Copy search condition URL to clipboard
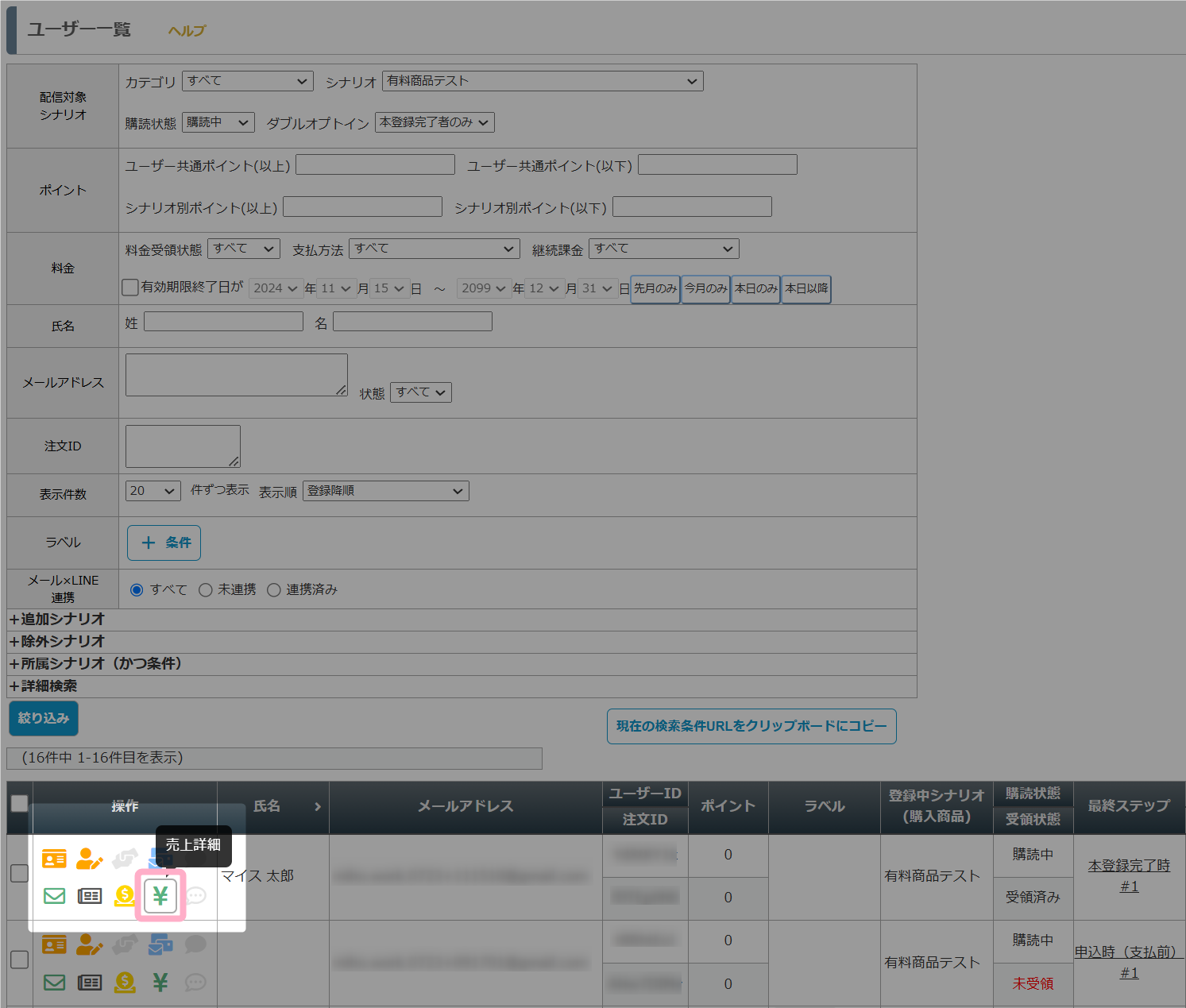This screenshot has width=1186, height=1008. coord(751,726)
